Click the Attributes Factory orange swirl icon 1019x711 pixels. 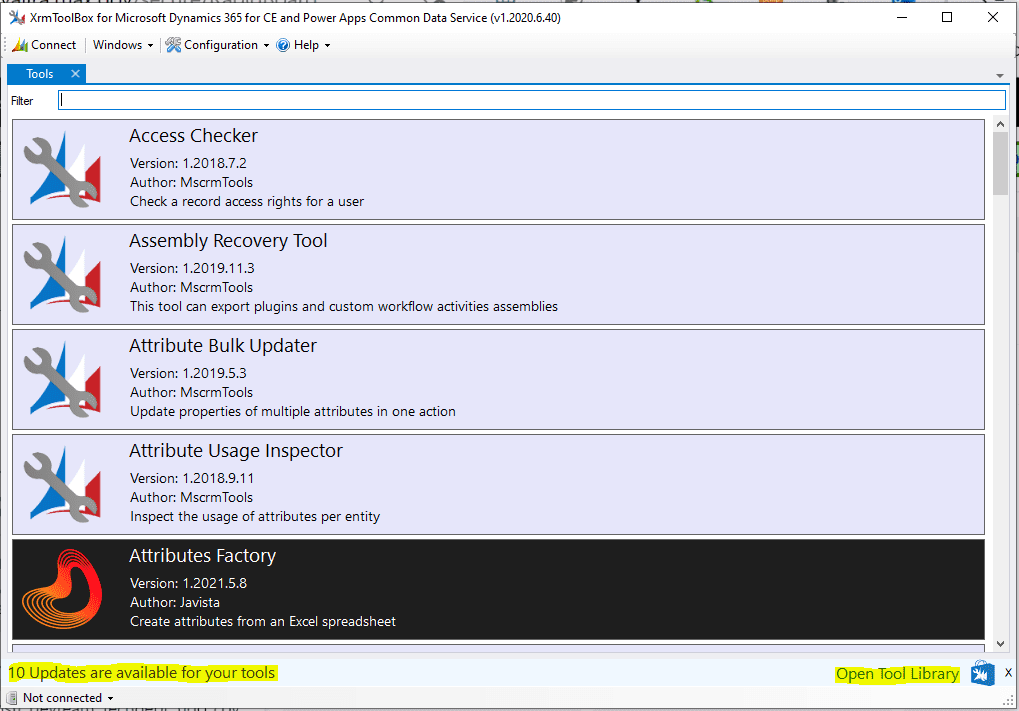point(63,589)
